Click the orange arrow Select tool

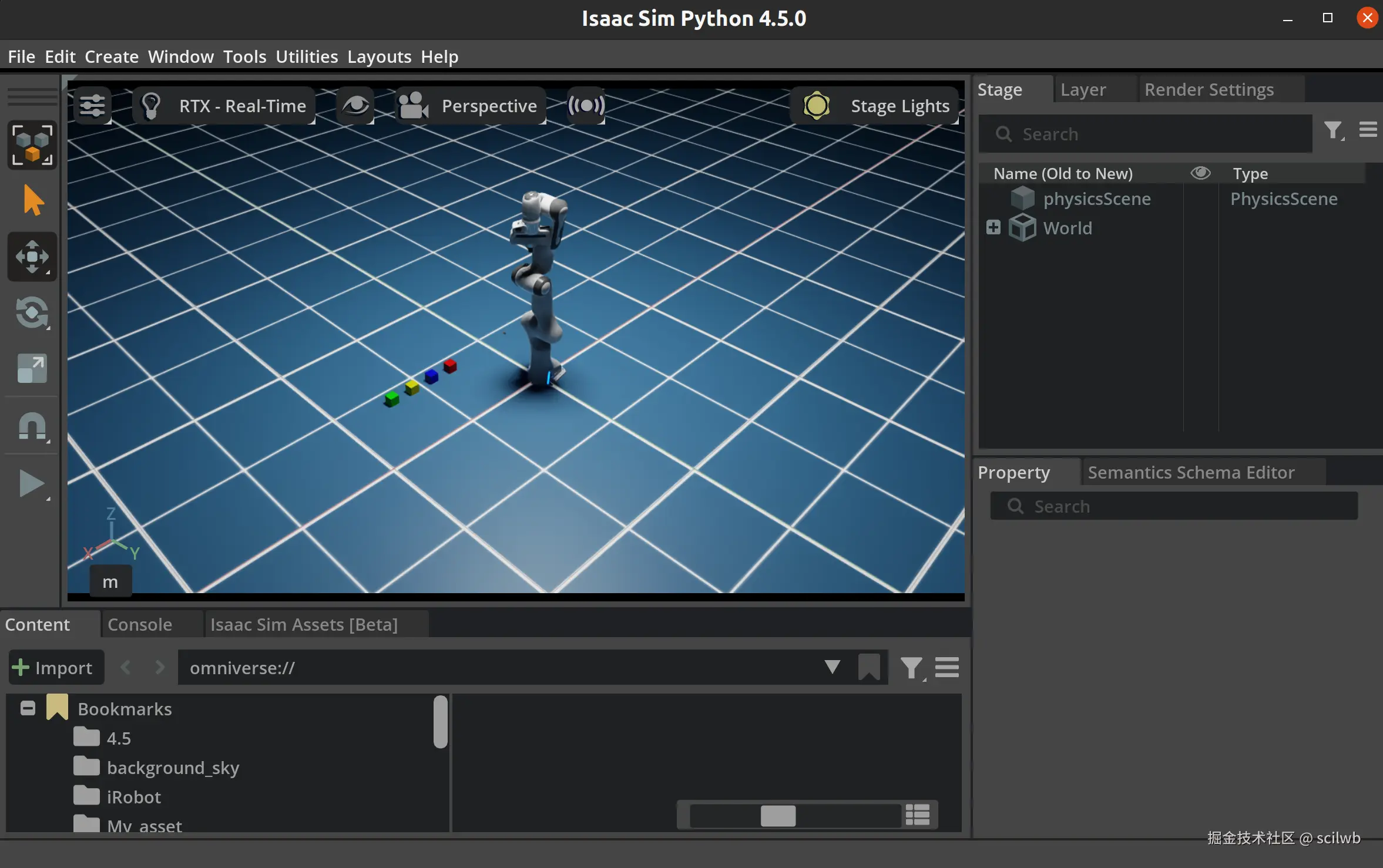click(33, 200)
